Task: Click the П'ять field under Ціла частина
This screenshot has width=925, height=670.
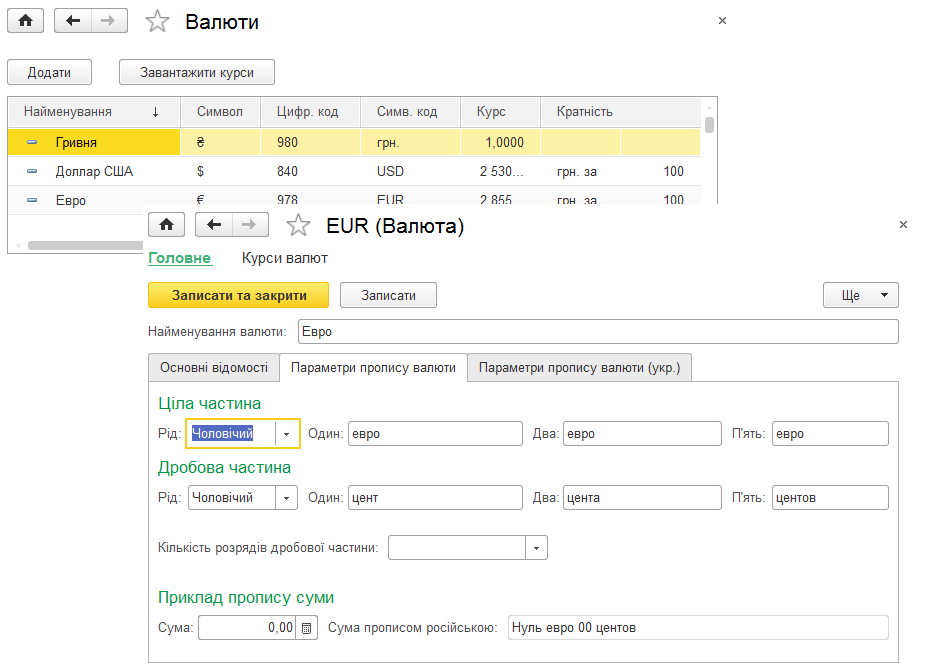Action: click(x=830, y=434)
